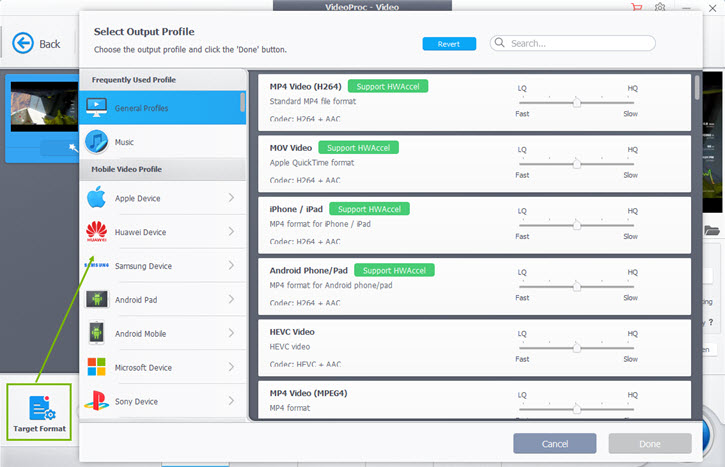The image size is (725, 467).
Task: Open Target Format icon at bottom left
Action: 42,407
